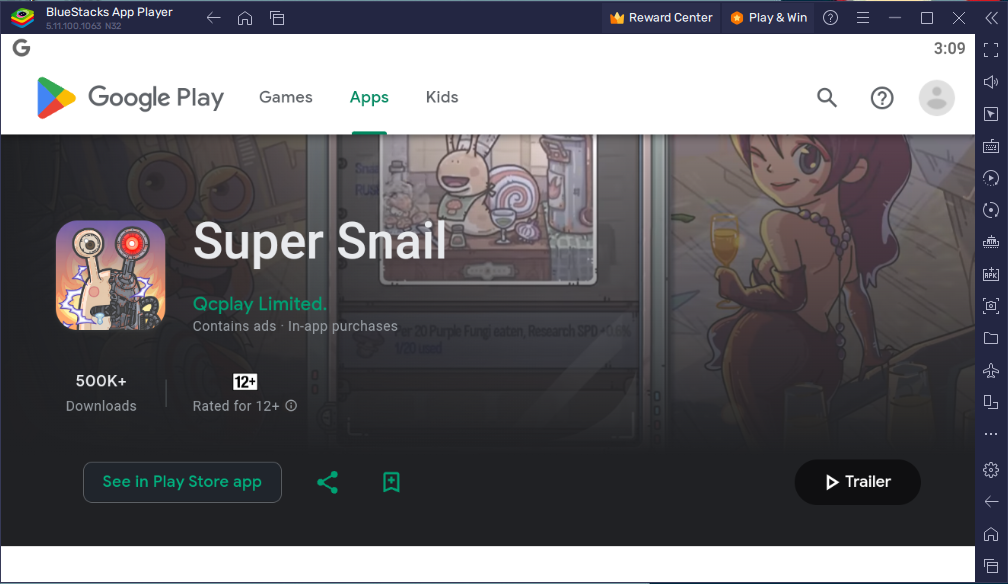Open Google Play search

[827, 98]
